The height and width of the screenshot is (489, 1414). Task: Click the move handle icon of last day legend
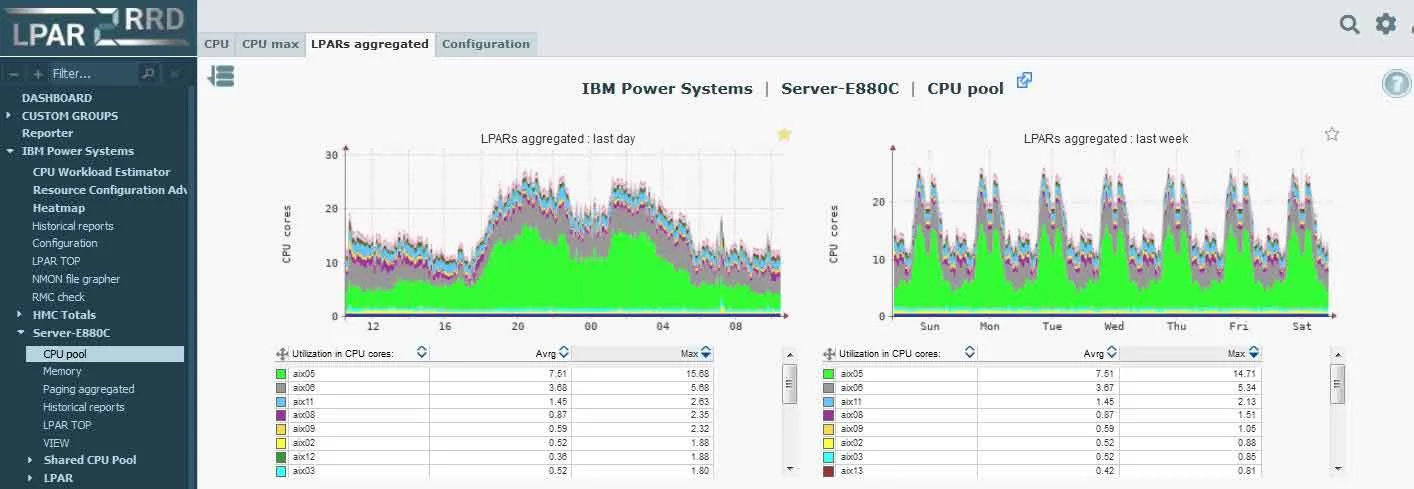(x=283, y=353)
